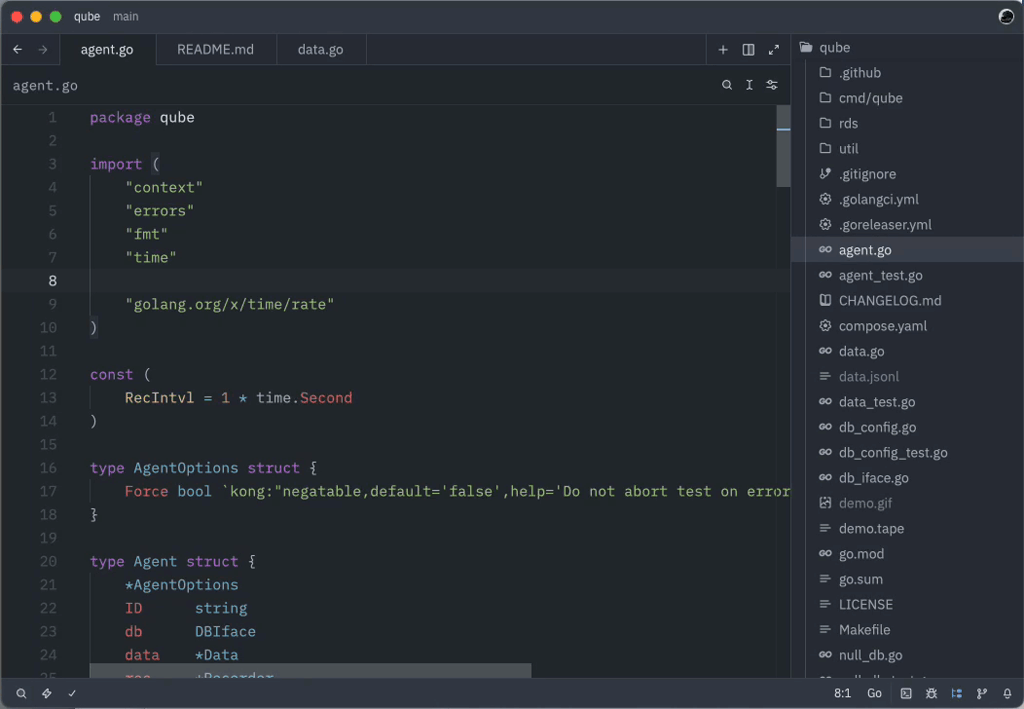
Task: Toggle the text selection cursor tool
Action: click(750, 86)
